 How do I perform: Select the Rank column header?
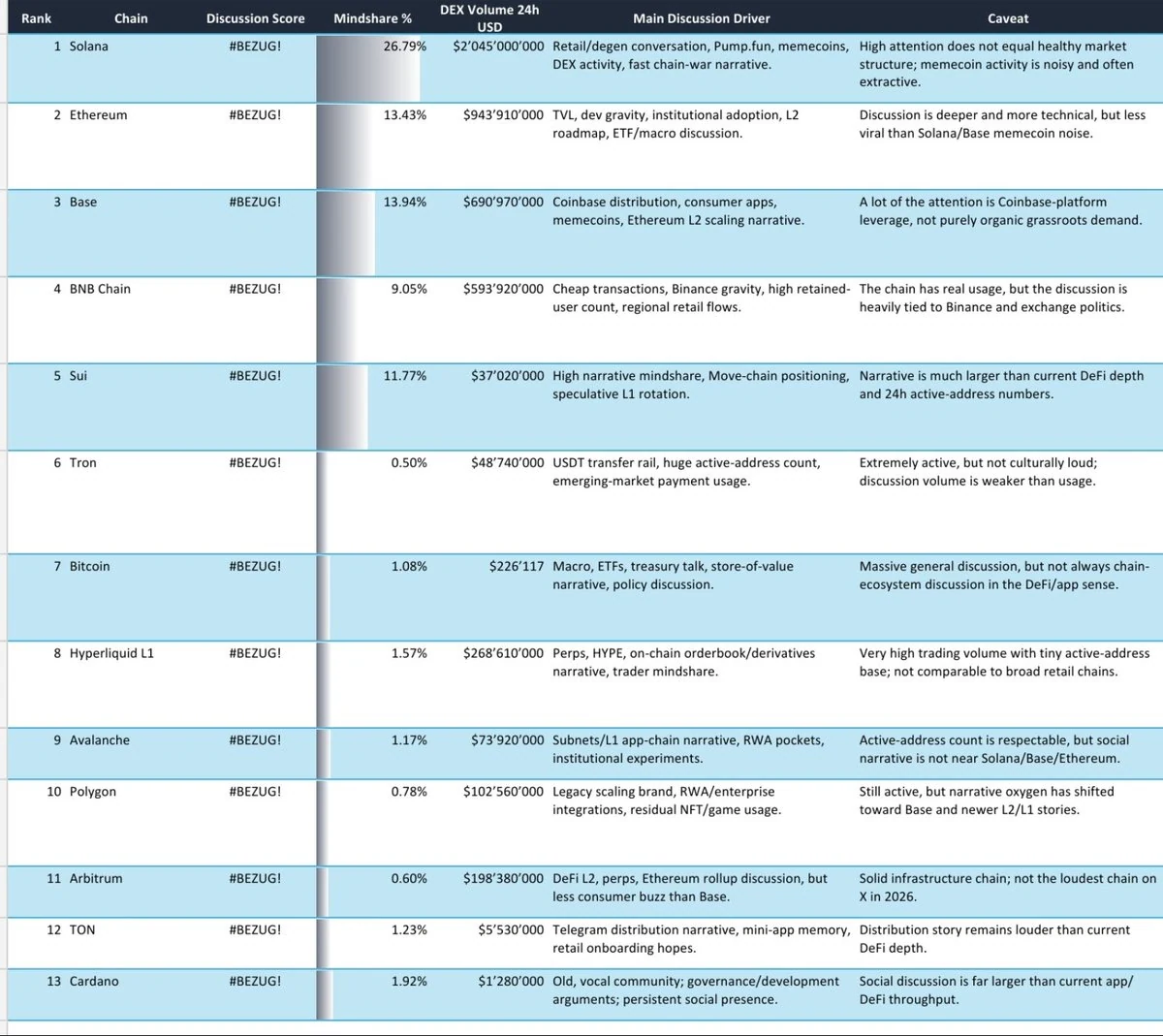click(x=36, y=18)
